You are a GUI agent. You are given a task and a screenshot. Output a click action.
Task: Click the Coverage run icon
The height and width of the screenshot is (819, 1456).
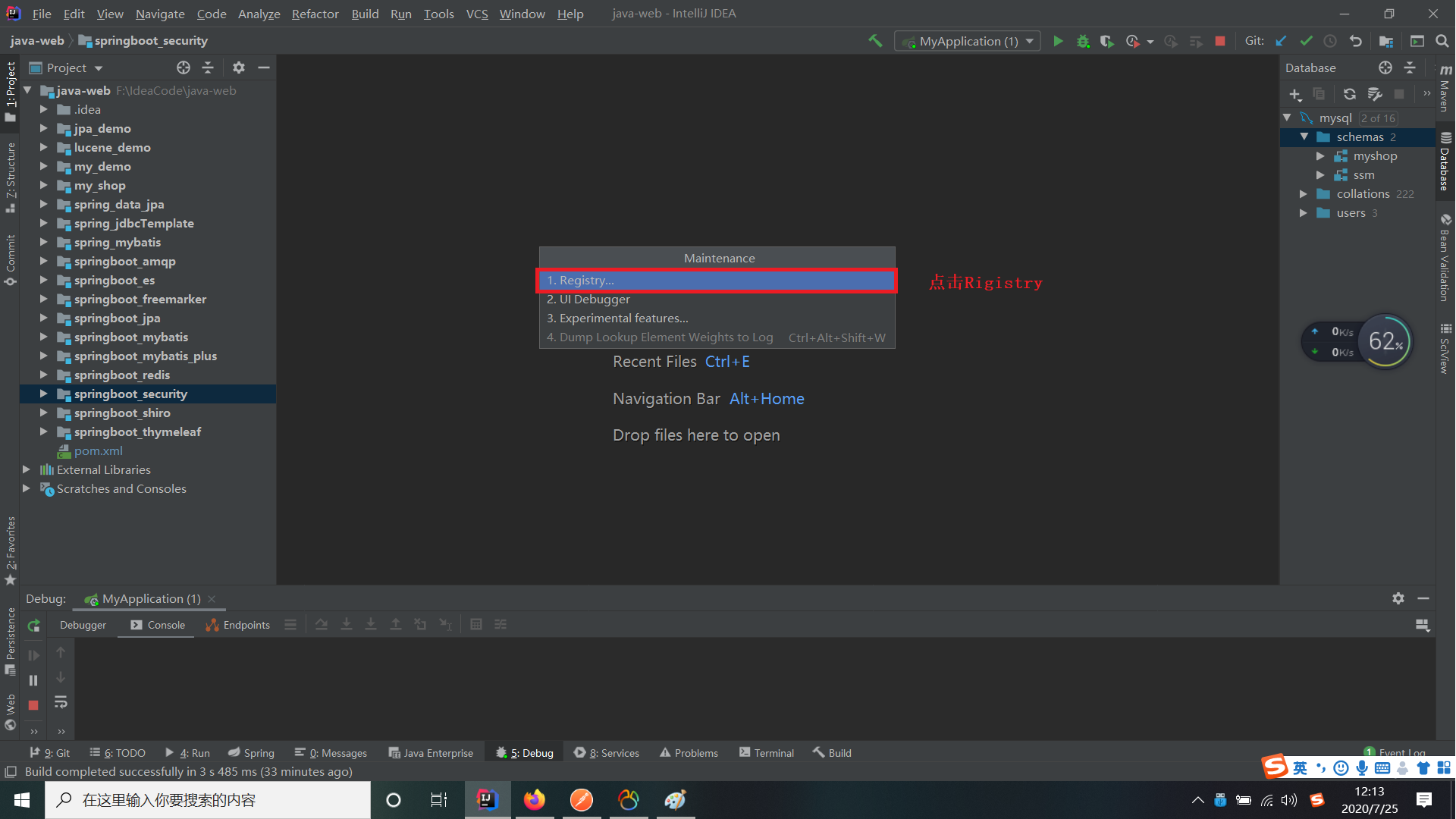pyautogui.click(x=1108, y=41)
